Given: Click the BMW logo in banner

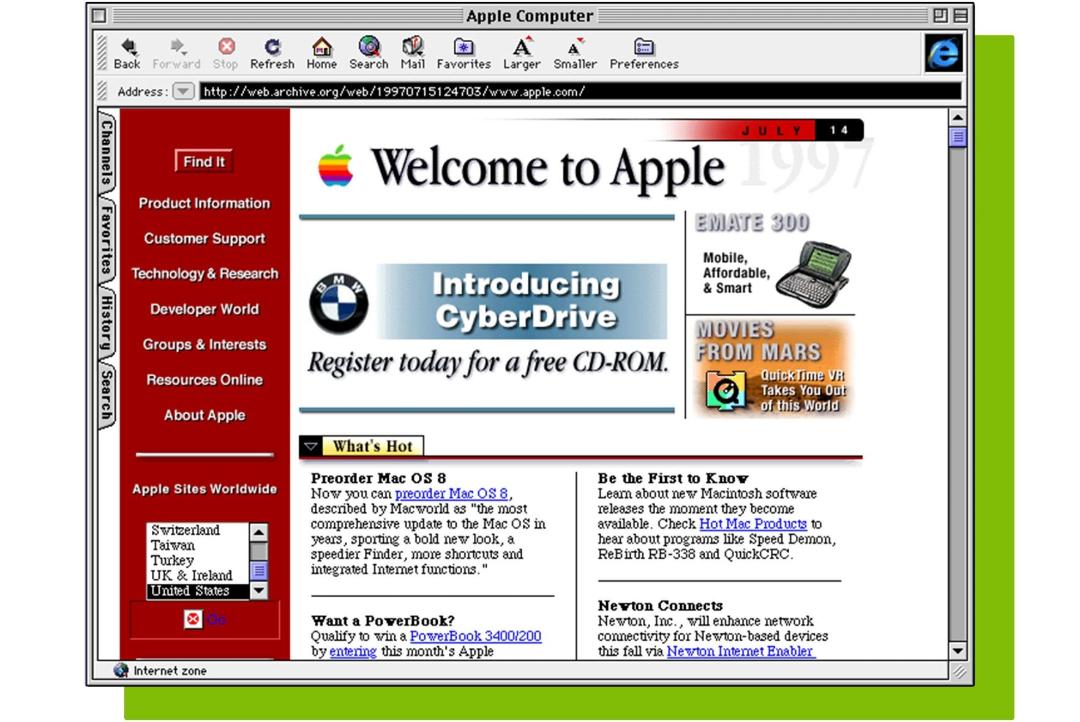Looking at the screenshot, I should tap(338, 303).
